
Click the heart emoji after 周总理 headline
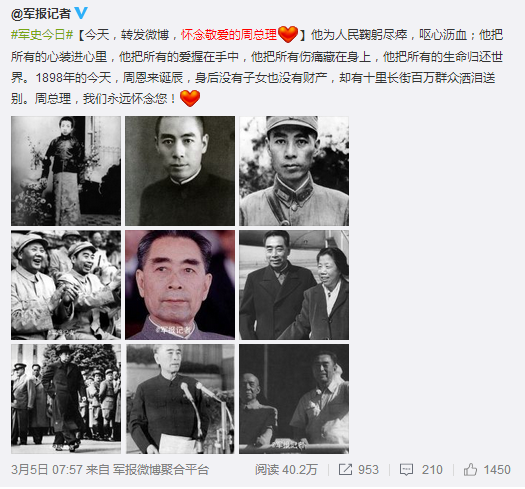click(x=288, y=34)
